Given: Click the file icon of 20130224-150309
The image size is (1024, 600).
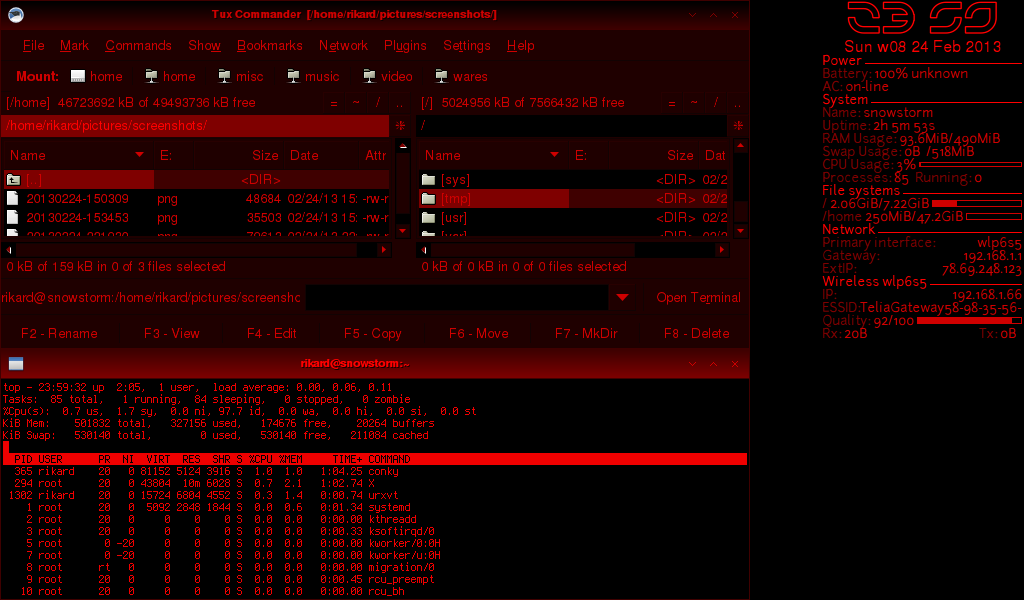Looking at the screenshot, I should point(12,198).
